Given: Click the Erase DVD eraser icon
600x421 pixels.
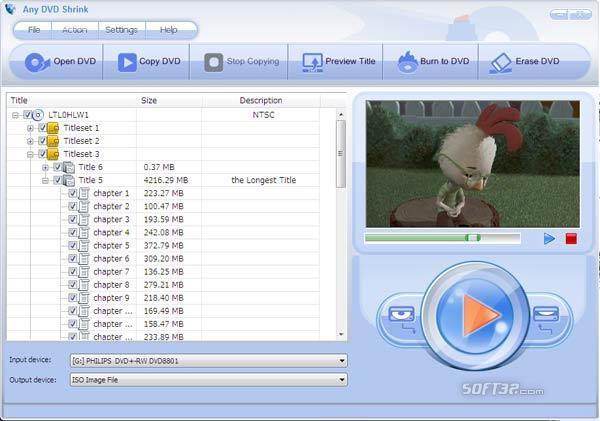Looking at the screenshot, I should tap(501, 63).
